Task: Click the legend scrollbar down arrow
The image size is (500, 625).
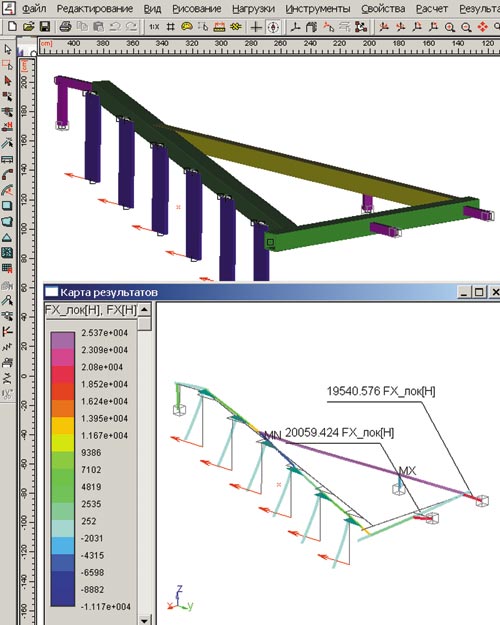Action: [145, 620]
